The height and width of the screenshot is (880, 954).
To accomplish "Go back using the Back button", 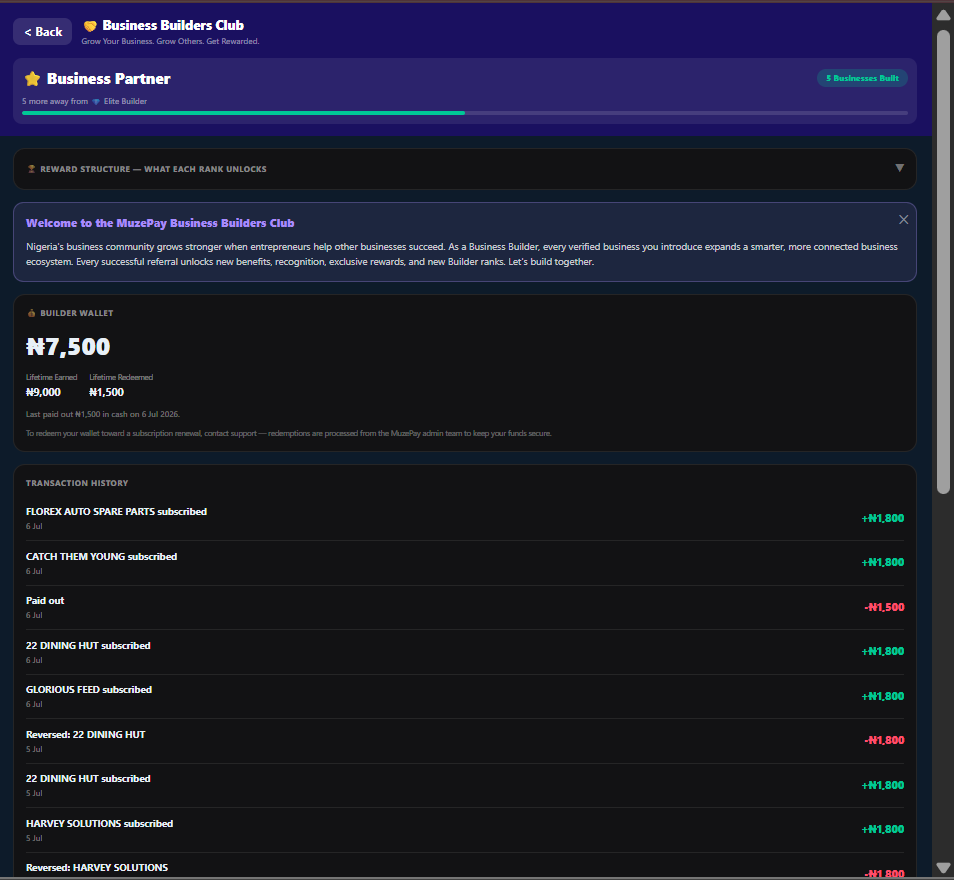I will [x=43, y=32].
